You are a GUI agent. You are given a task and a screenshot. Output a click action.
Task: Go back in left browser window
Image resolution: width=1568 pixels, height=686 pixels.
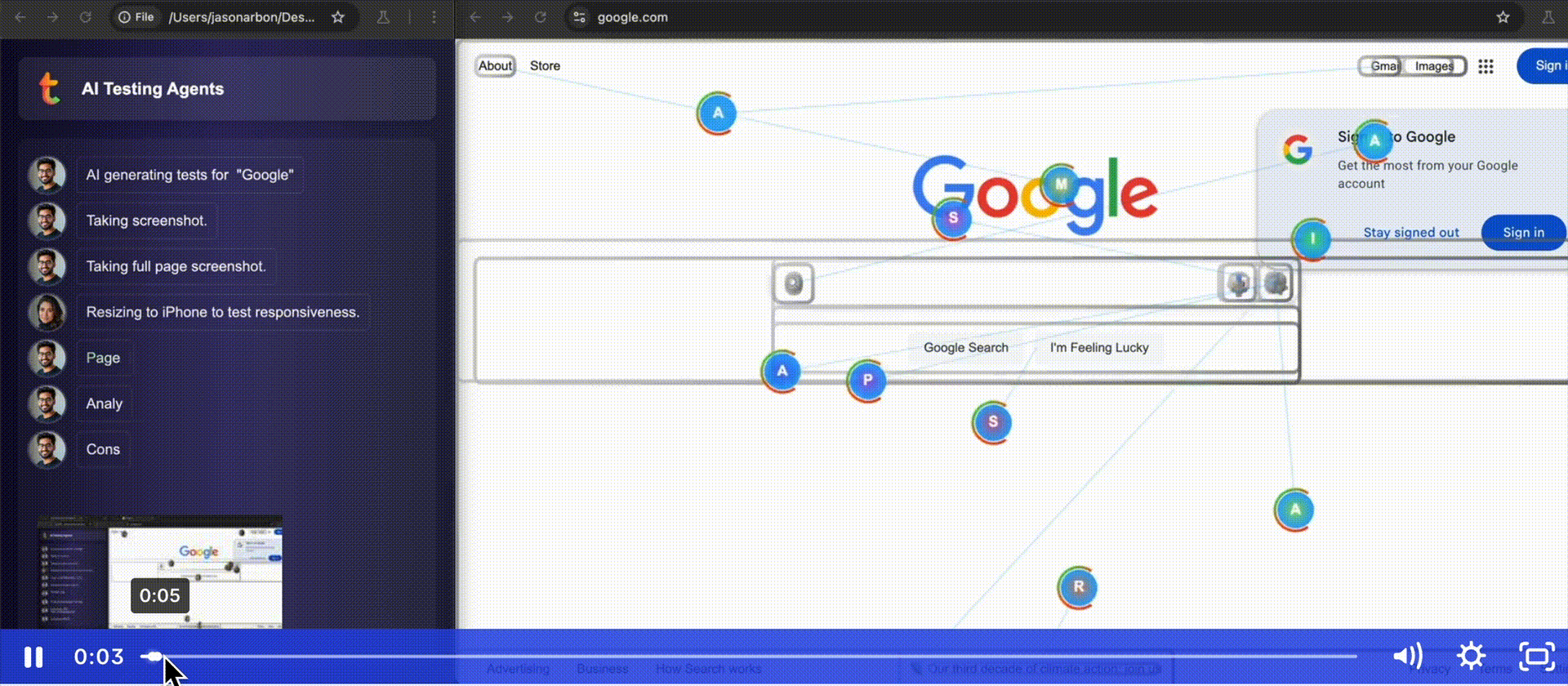[20, 17]
